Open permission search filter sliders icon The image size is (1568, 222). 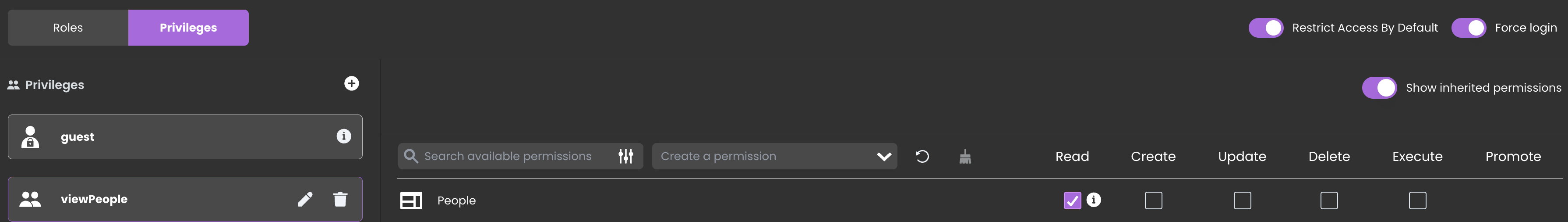[x=626, y=156]
